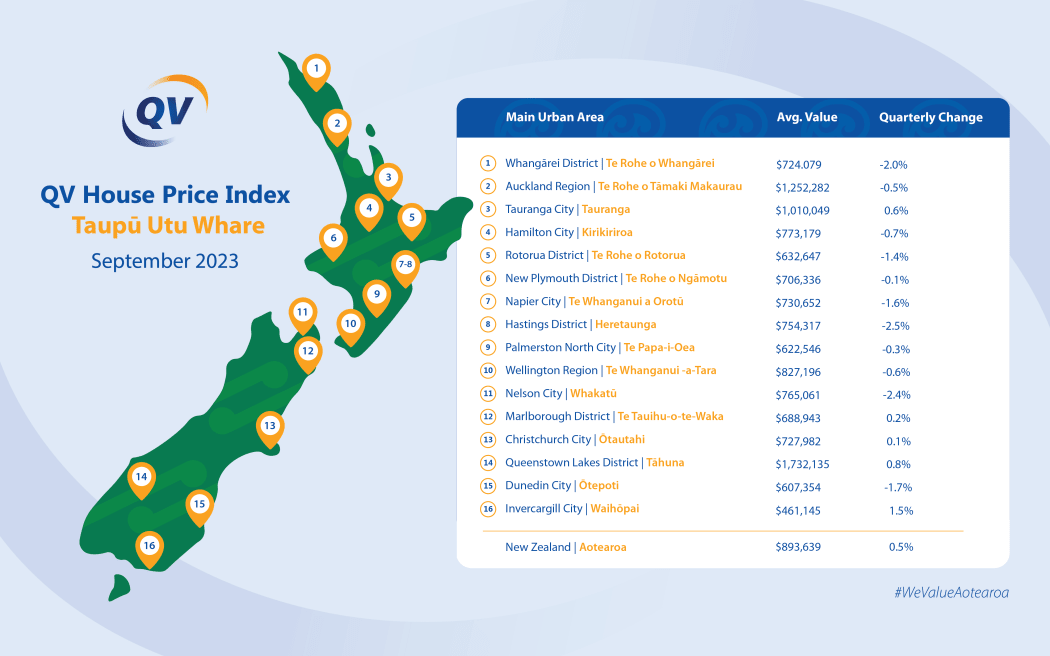
Task: Select the -2.5% Hastings quarterly change
Action: click(x=896, y=324)
